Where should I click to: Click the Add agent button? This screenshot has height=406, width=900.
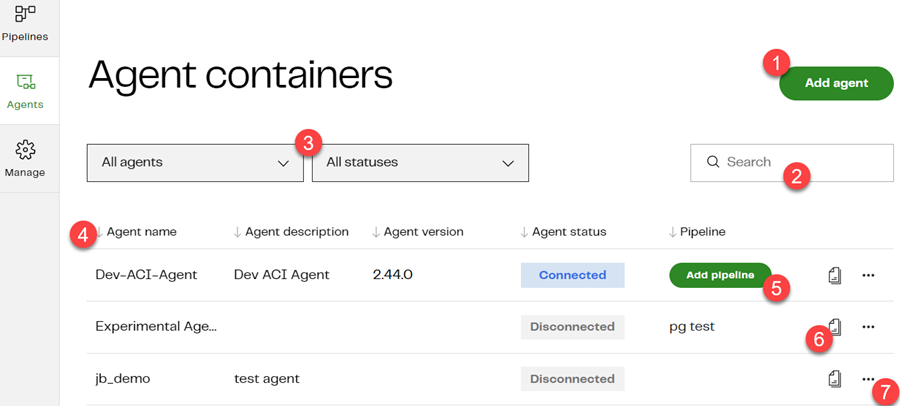click(x=836, y=83)
